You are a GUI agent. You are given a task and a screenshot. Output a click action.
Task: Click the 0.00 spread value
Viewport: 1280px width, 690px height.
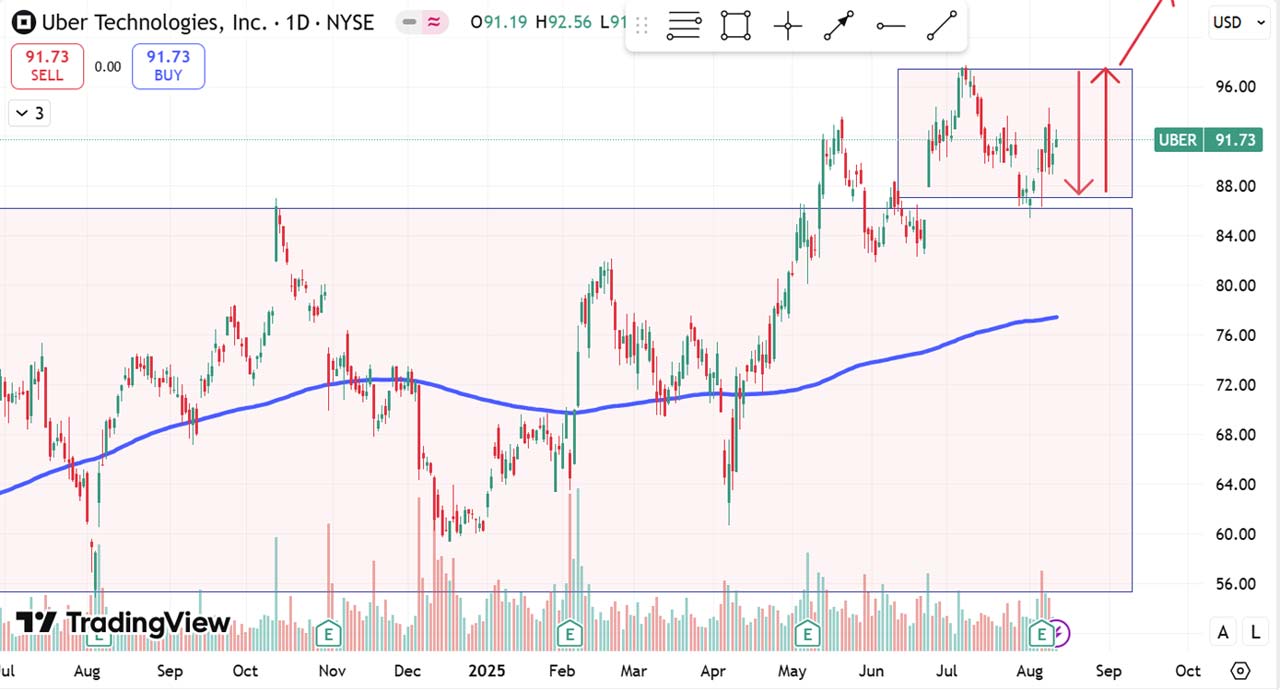coord(108,67)
